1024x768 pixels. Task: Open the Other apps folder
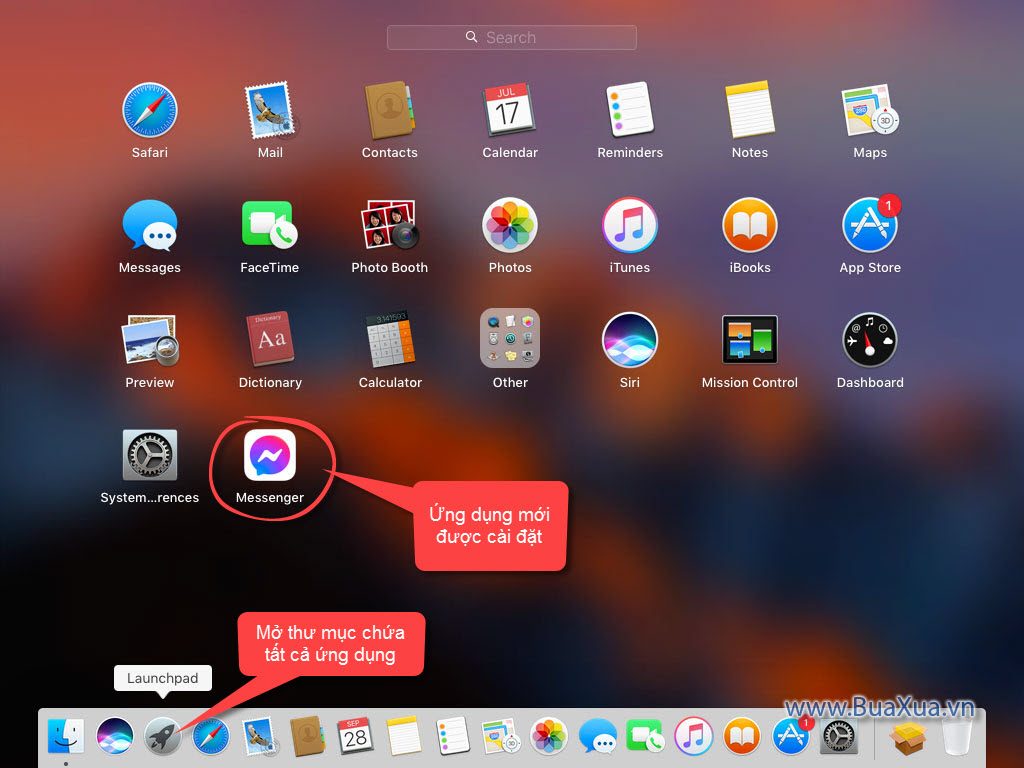tap(510, 338)
